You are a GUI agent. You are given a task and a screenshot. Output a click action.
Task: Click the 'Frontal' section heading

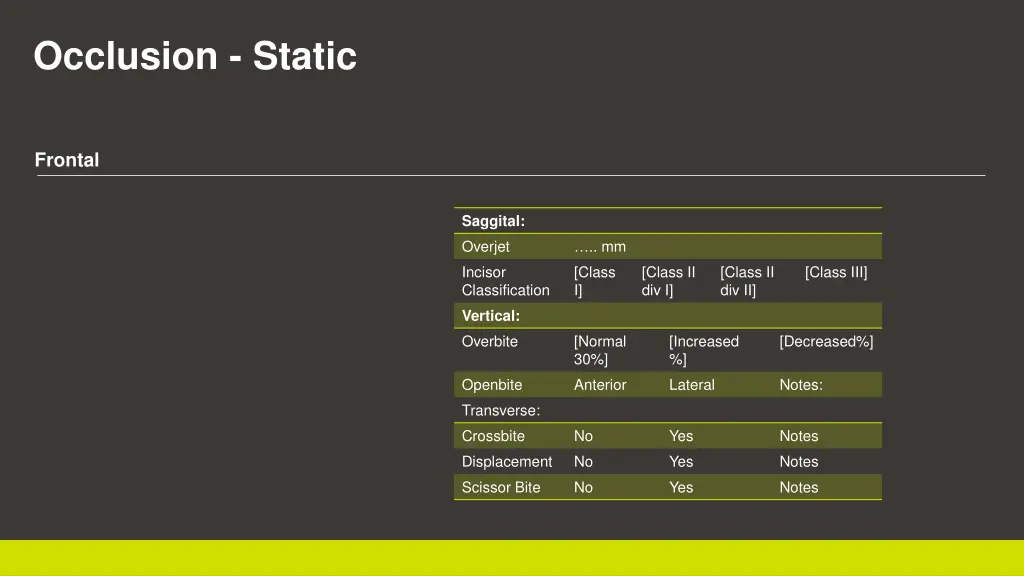(x=67, y=160)
